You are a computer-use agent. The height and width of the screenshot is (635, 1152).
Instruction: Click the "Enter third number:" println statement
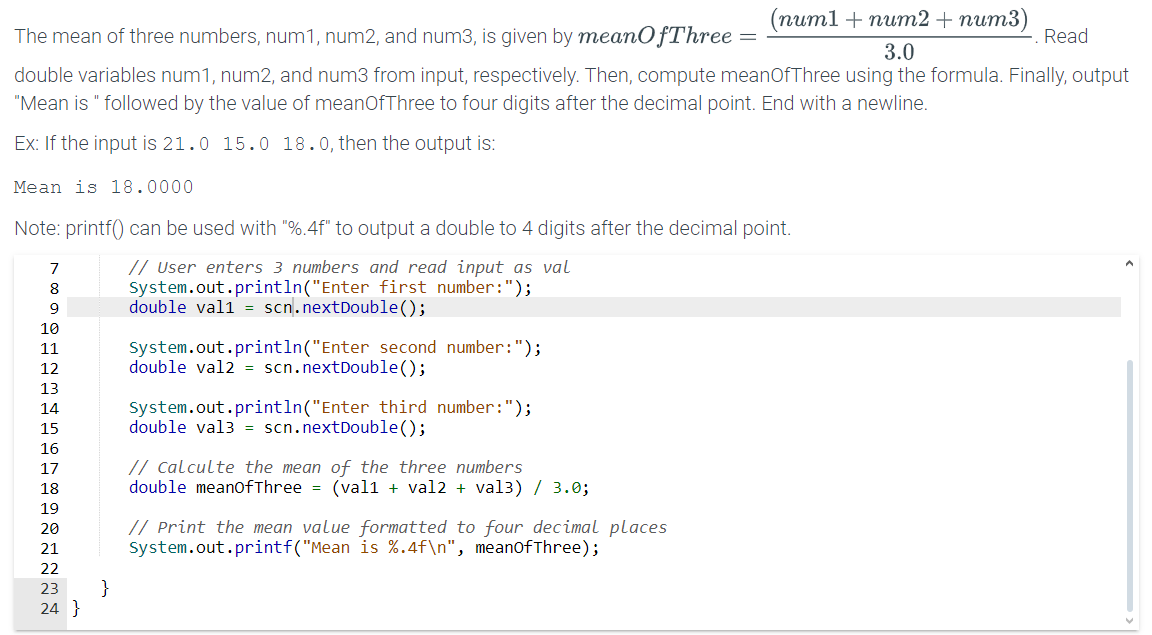click(x=330, y=407)
